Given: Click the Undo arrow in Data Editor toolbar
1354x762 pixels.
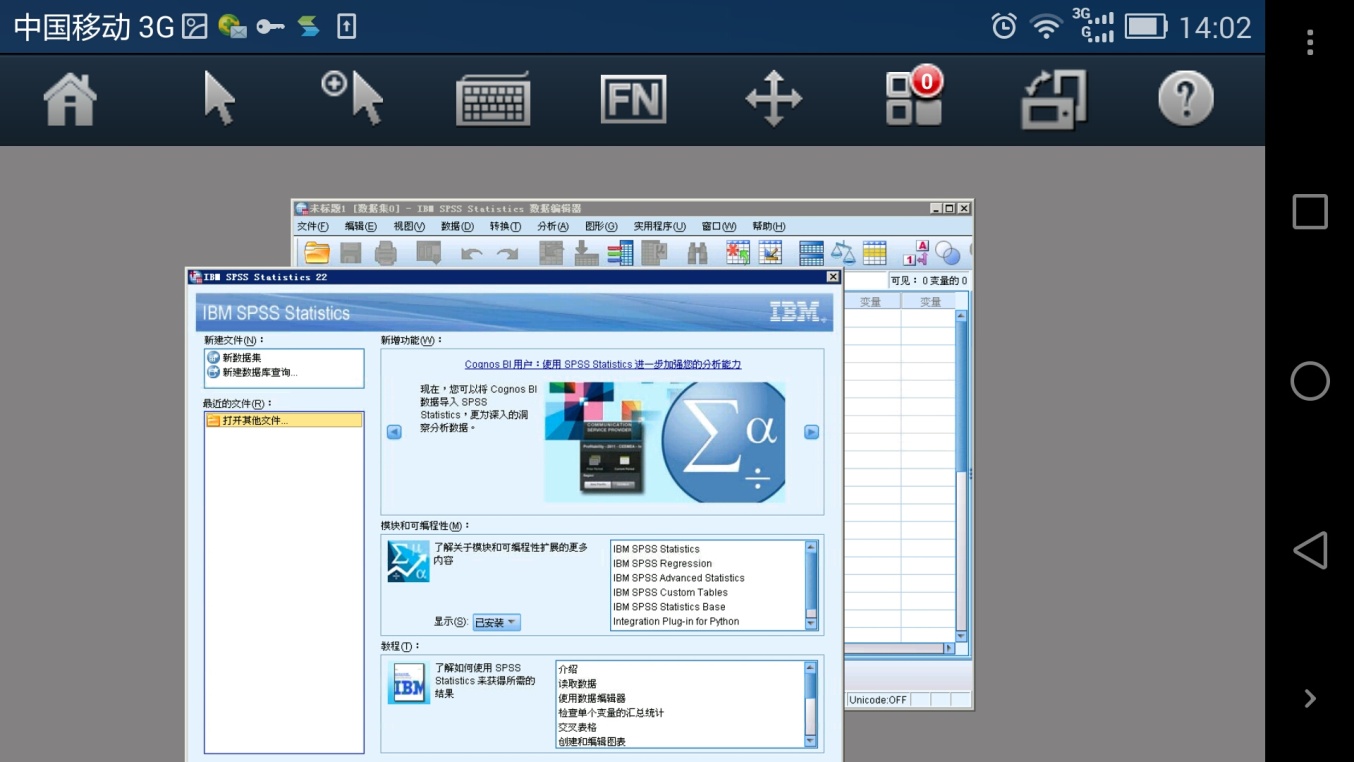Looking at the screenshot, I should [x=472, y=254].
